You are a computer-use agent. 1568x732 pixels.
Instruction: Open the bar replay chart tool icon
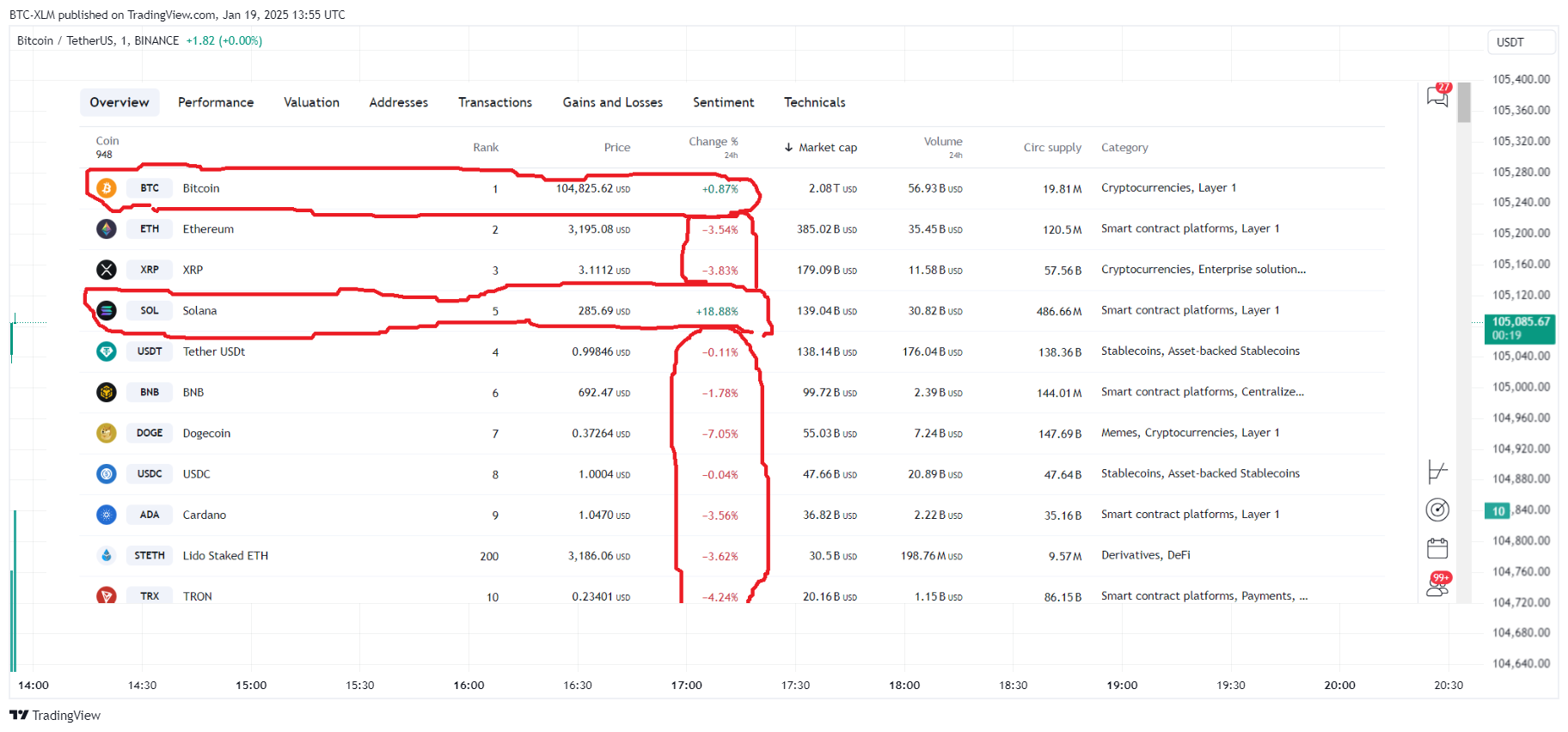coord(1437,472)
